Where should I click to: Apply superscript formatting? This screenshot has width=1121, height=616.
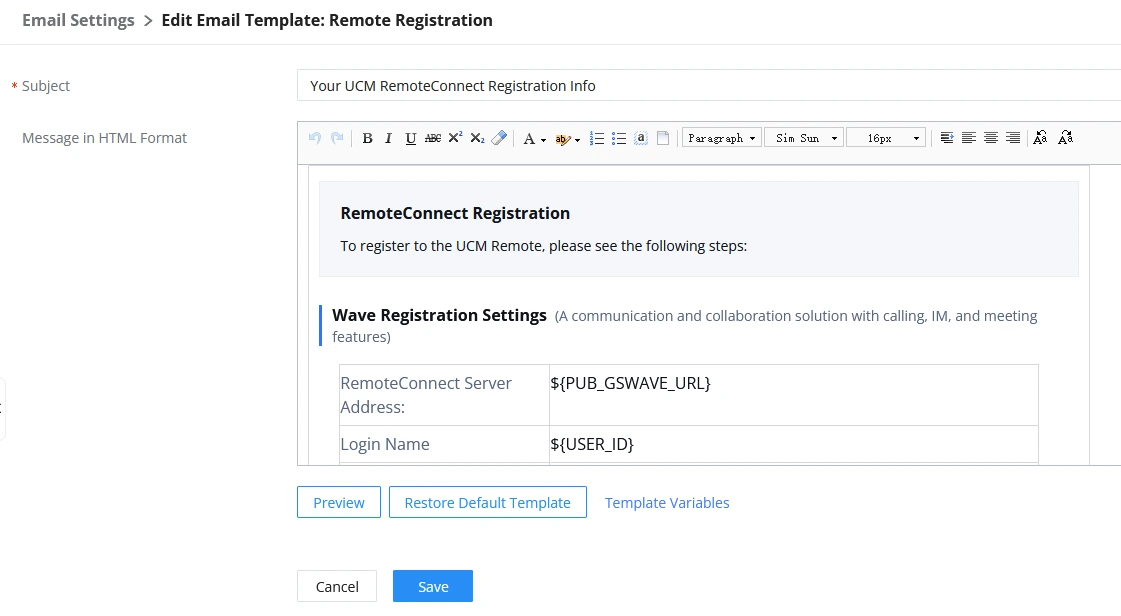click(x=455, y=138)
